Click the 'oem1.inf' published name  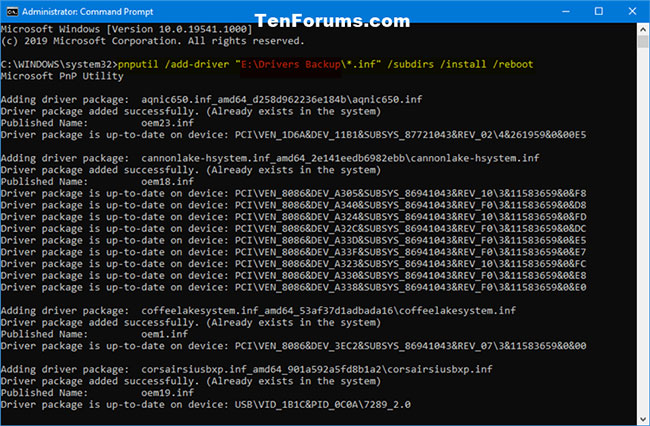(x=165, y=334)
